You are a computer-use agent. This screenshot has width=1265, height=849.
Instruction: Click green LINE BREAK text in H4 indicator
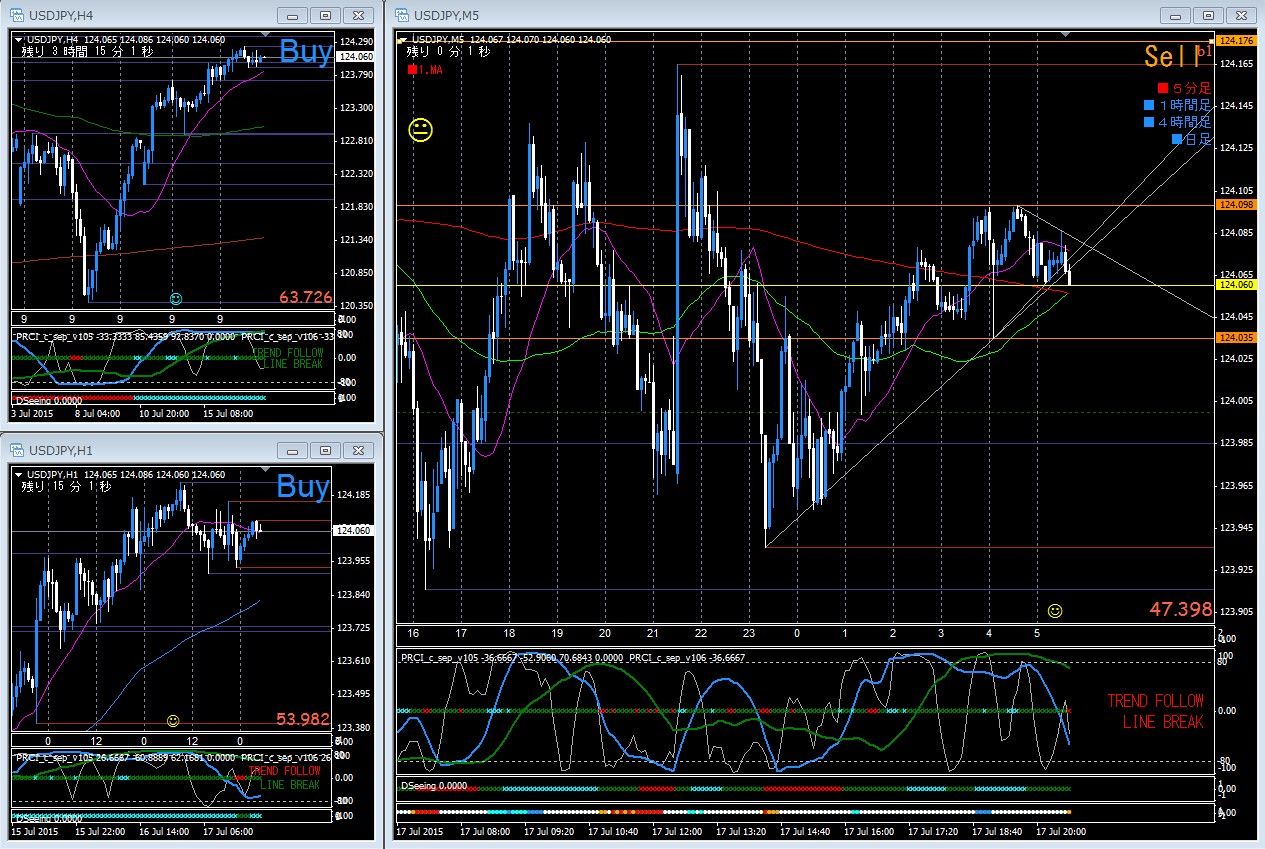(292, 365)
